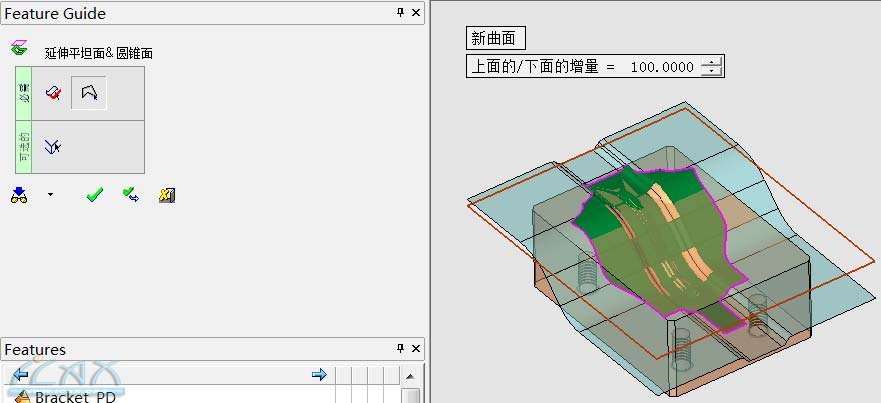This screenshot has width=881, height=403.
Task: Cancel the feature with the yellow X icon
Action: point(167,195)
